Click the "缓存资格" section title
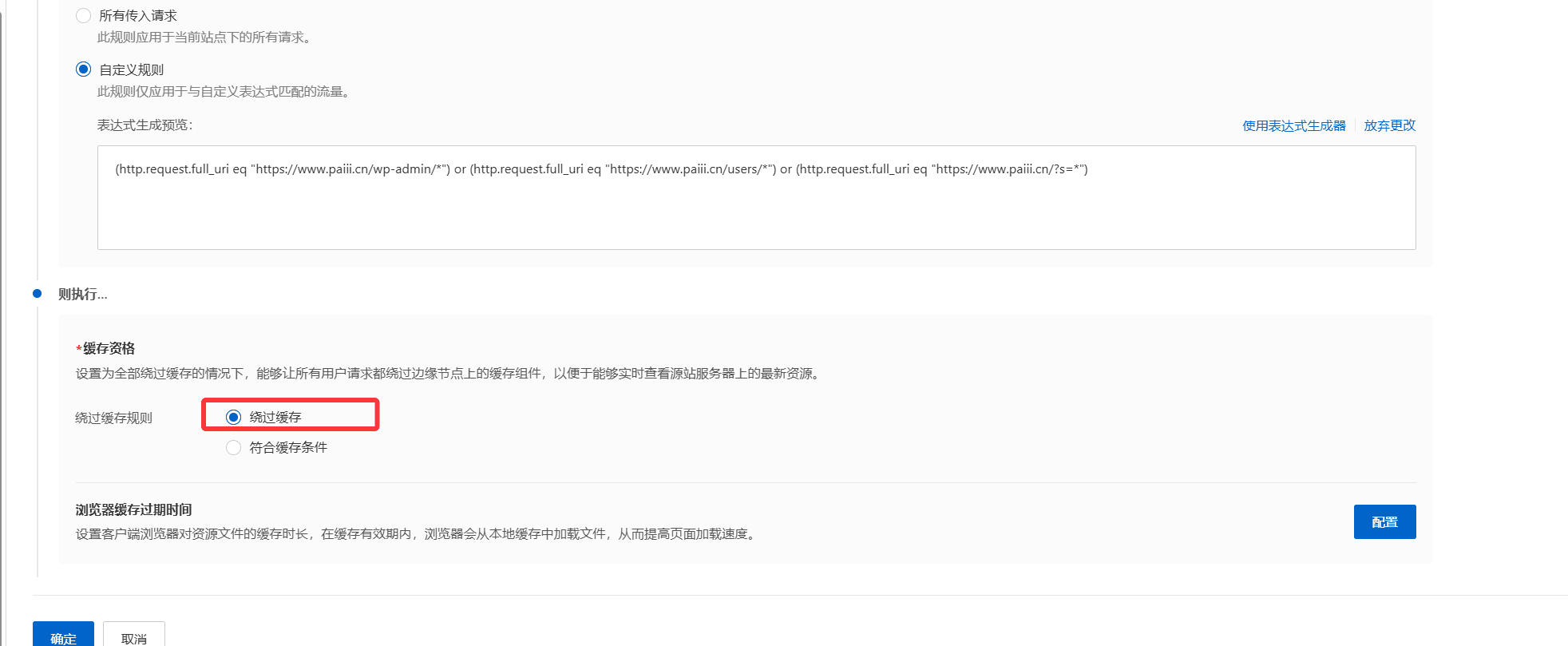The image size is (1568, 646). click(x=109, y=348)
